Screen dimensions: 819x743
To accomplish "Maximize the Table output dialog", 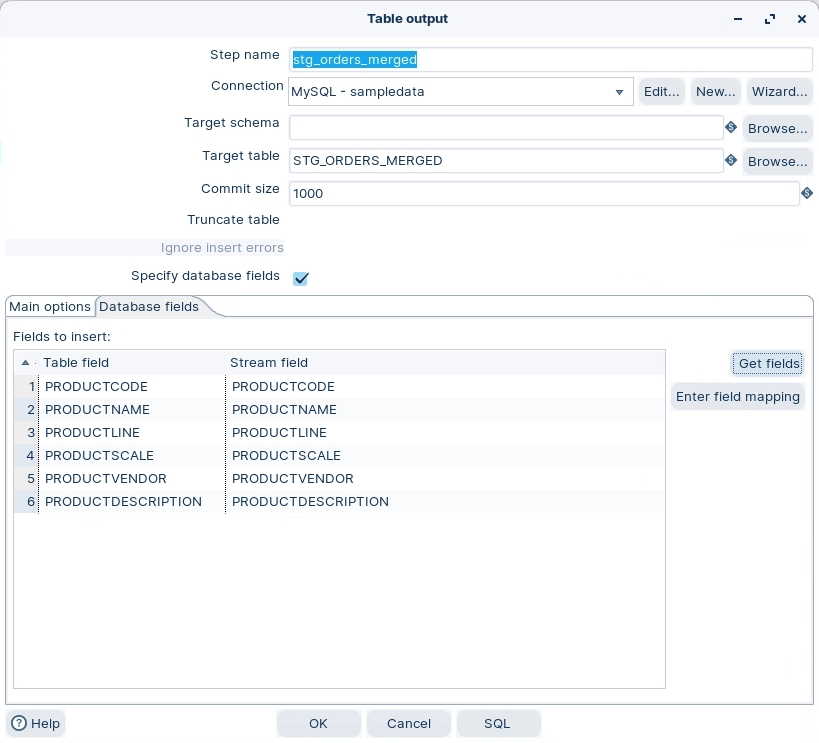I will [769, 19].
